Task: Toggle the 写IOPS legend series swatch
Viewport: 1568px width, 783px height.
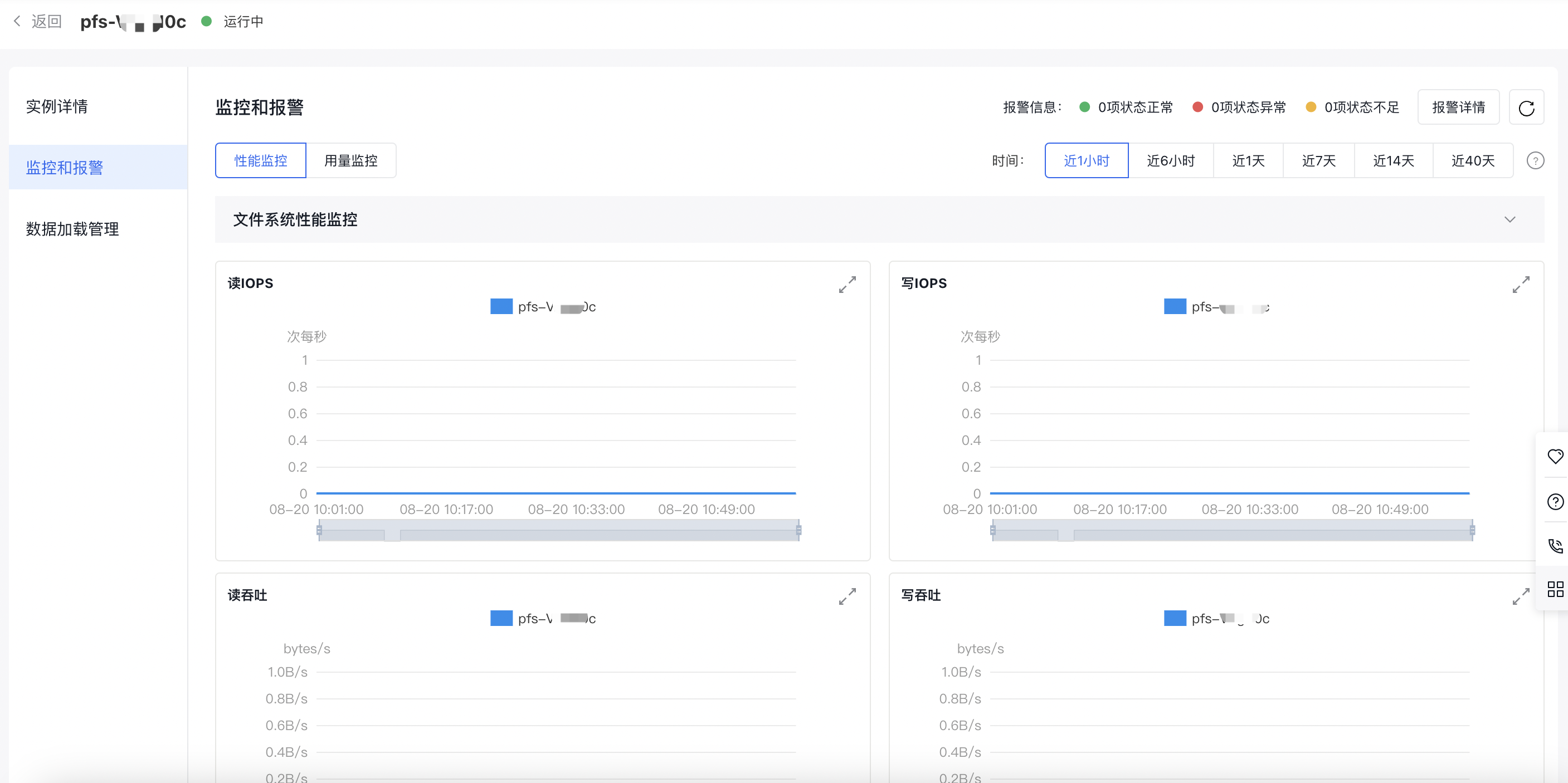Action: pyautogui.click(x=1175, y=306)
